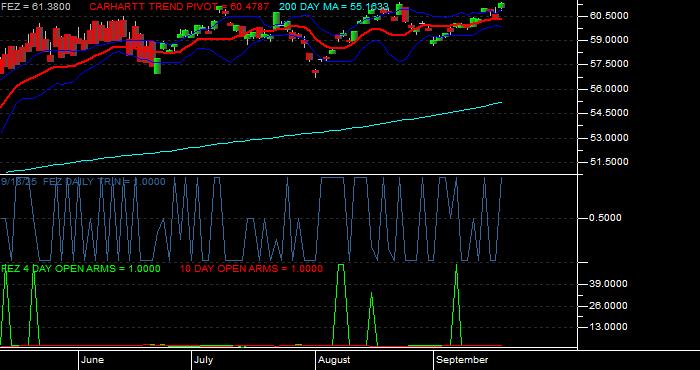Select the FEZ 4 DAY OPEN ARMS label
Image resolution: width=700 pixels, height=370 pixels.
coord(81,269)
